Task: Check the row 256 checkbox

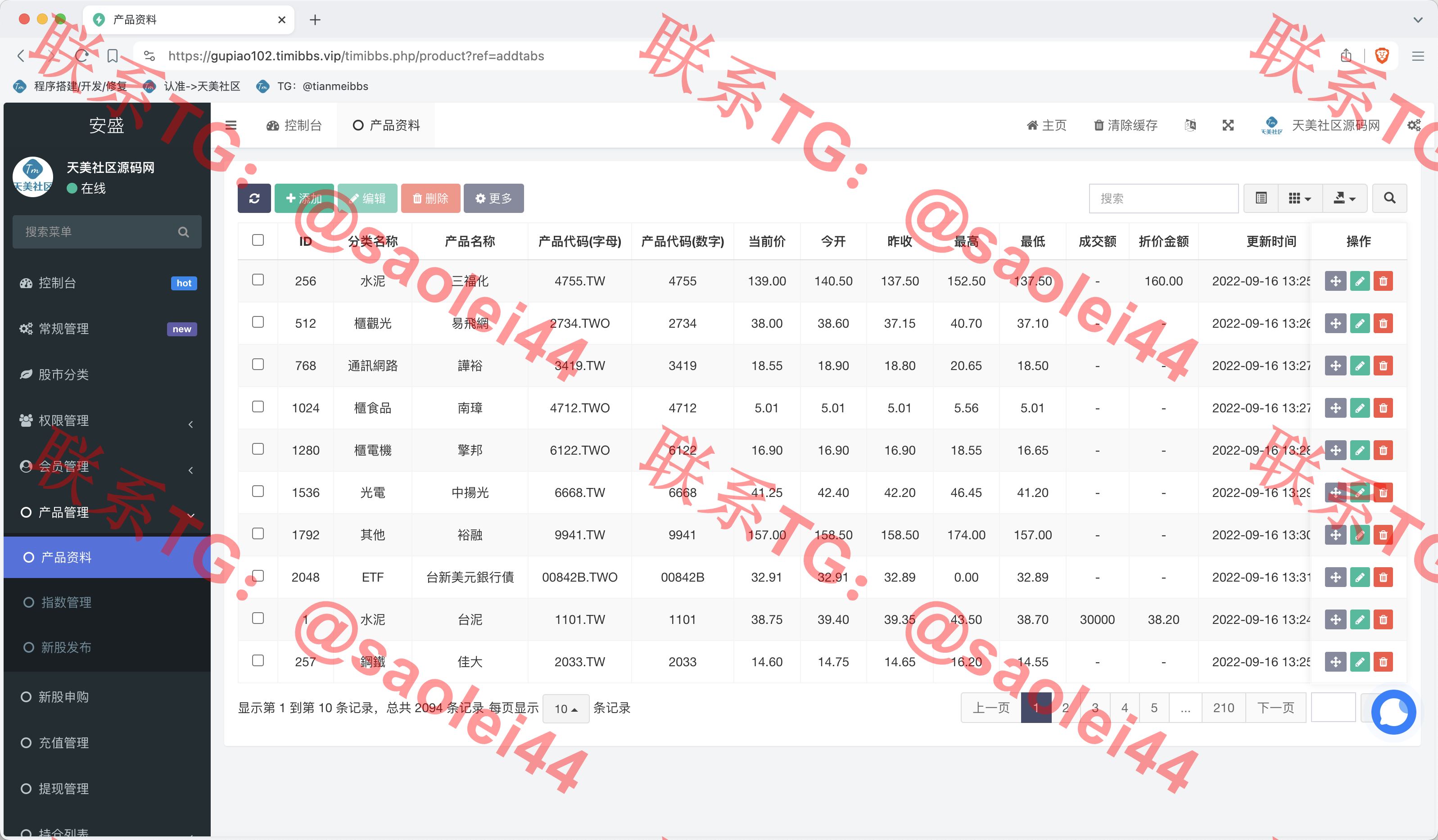Action: pyautogui.click(x=258, y=280)
